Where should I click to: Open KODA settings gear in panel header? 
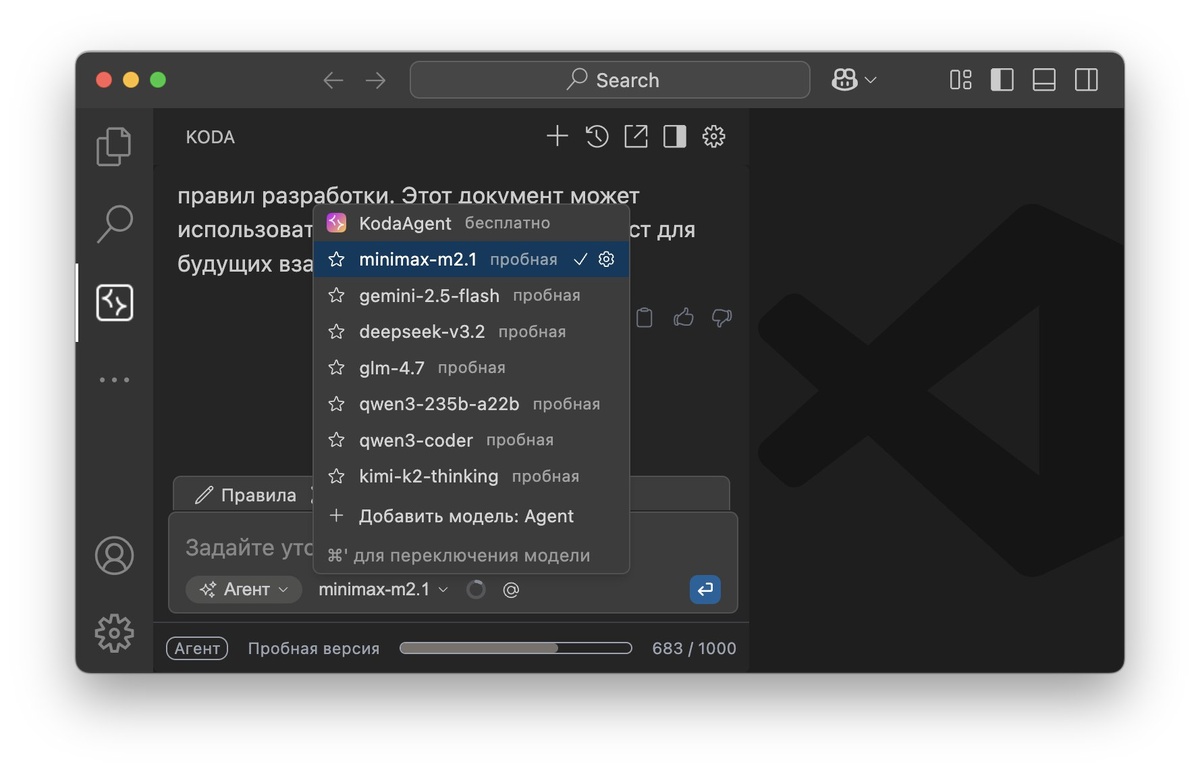point(713,136)
